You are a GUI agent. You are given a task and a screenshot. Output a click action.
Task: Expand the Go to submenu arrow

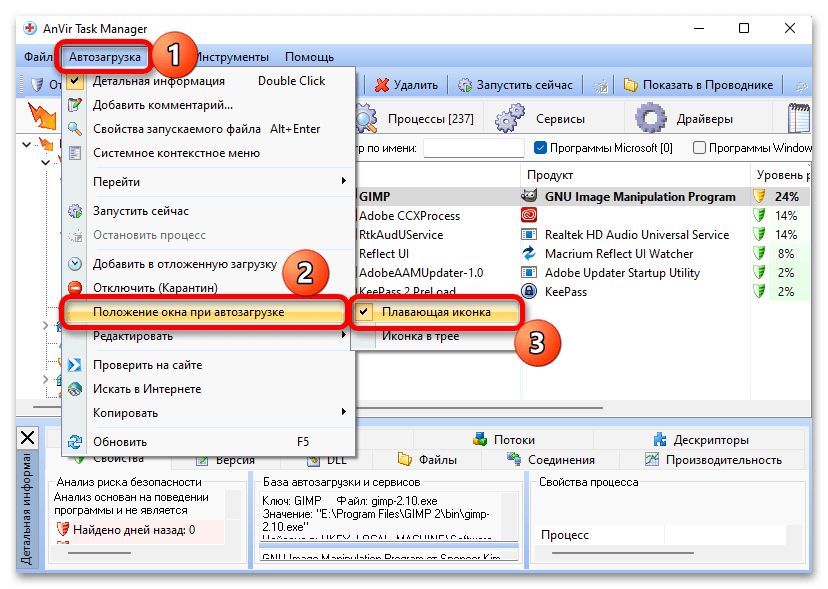pos(344,181)
